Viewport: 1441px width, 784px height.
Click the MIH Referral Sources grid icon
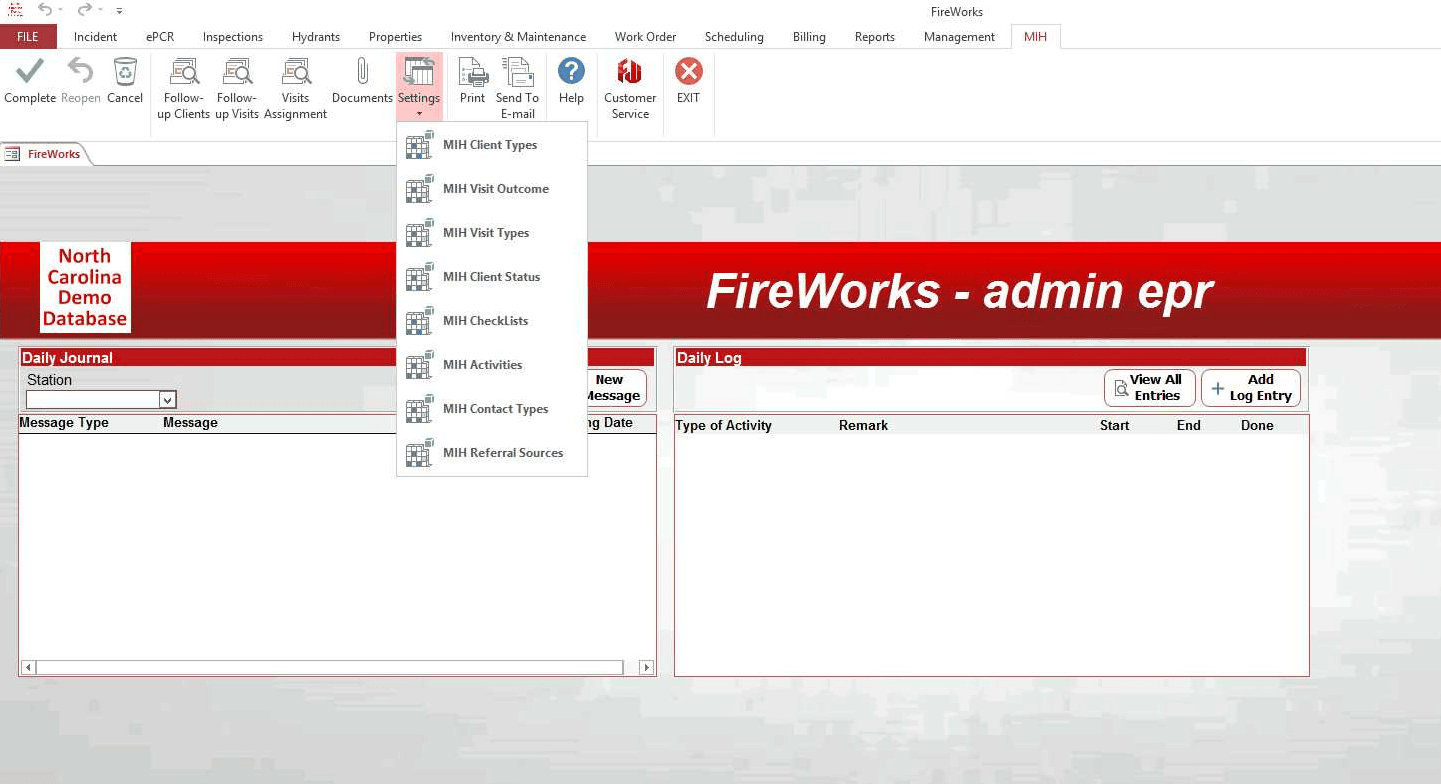coord(420,453)
